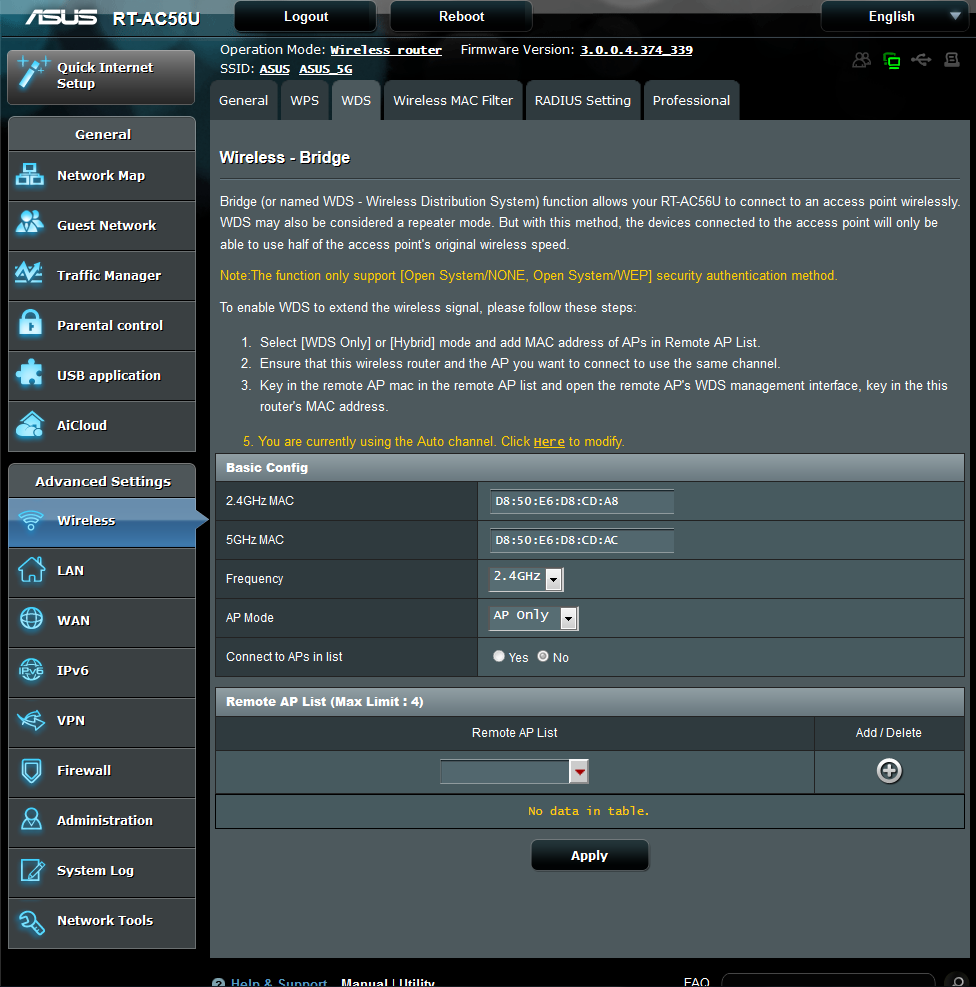Click the USB application puzzle icon

coord(29,373)
